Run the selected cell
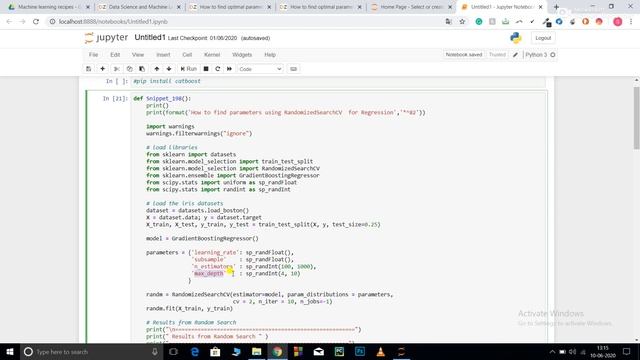Screen dimensions: 640x360 click(x=189, y=69)
